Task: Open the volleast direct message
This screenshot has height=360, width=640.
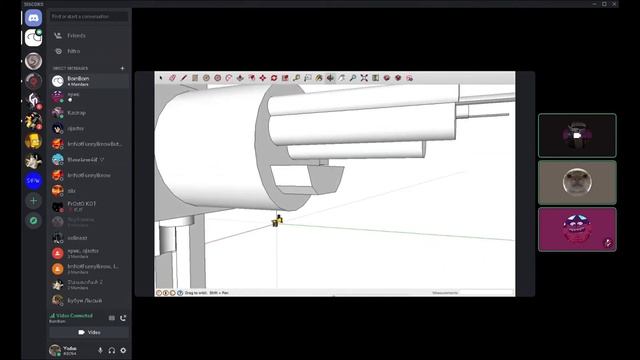Action: click(89, 238)
